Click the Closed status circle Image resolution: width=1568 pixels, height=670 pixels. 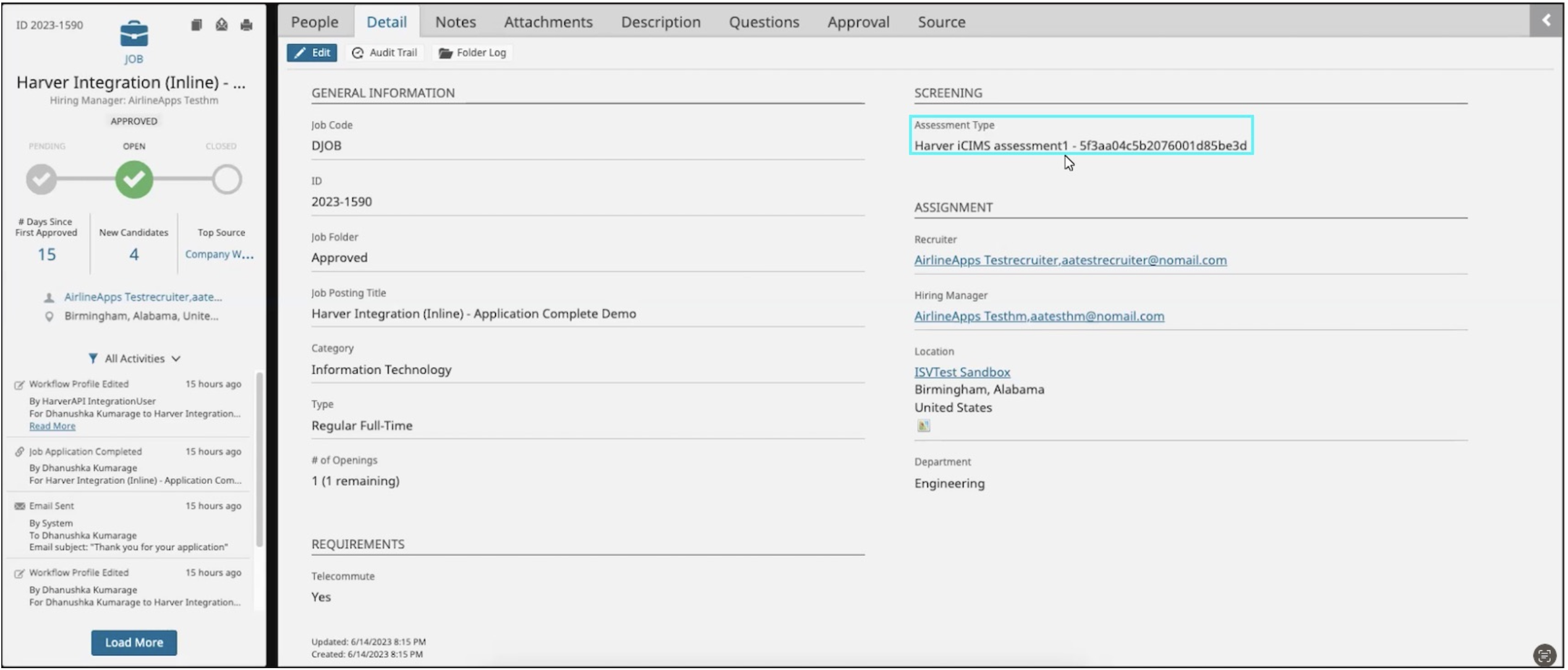[x=227, y=179]
